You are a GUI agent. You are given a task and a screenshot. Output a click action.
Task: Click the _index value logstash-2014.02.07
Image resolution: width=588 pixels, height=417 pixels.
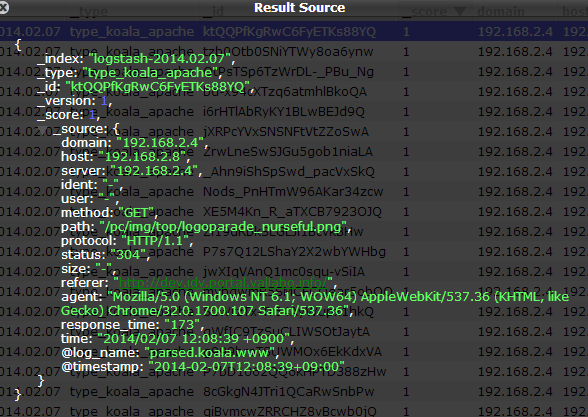click(x=159, y=58)
